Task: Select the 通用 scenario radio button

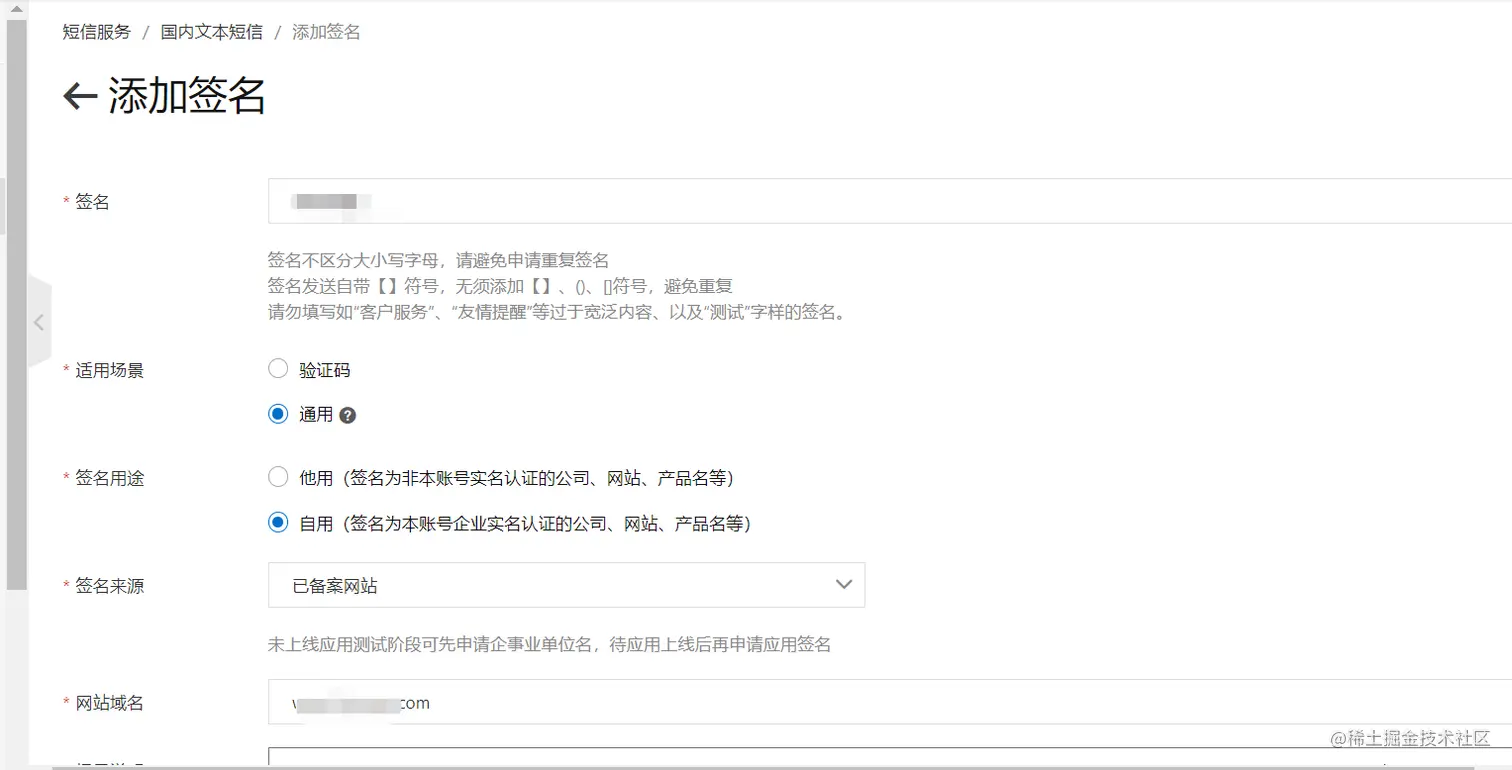Action: 278,414
